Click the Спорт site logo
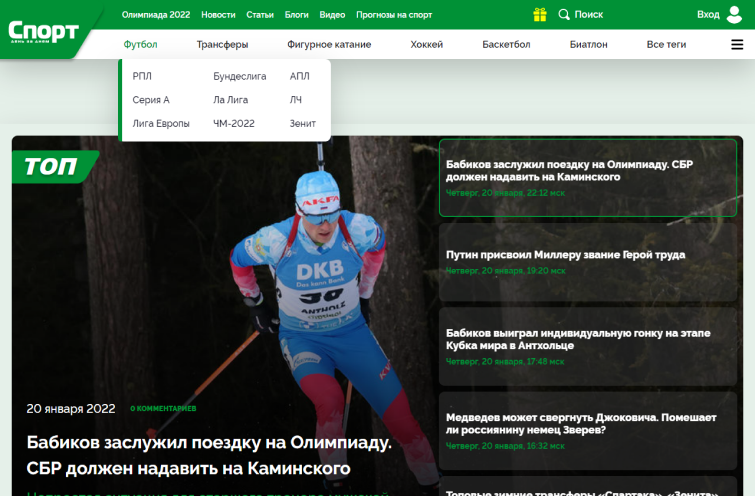 tap(45, 32)
